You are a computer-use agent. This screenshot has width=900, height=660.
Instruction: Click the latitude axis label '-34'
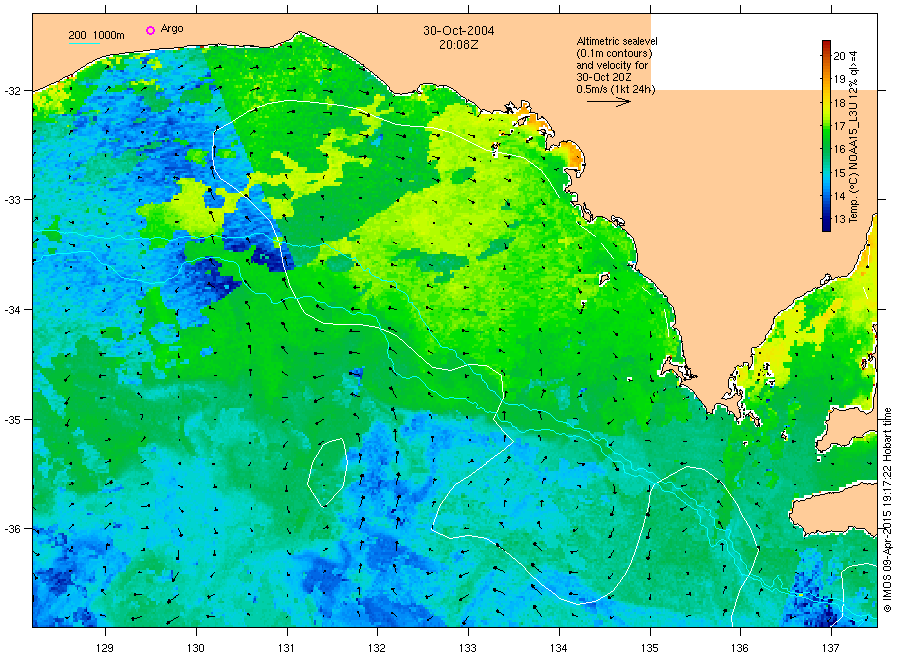pyautogui.click(x=12, y=310)
